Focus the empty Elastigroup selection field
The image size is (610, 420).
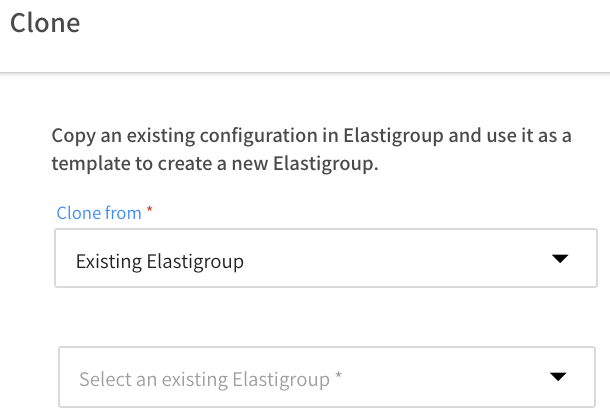click(x=328, y=377)
